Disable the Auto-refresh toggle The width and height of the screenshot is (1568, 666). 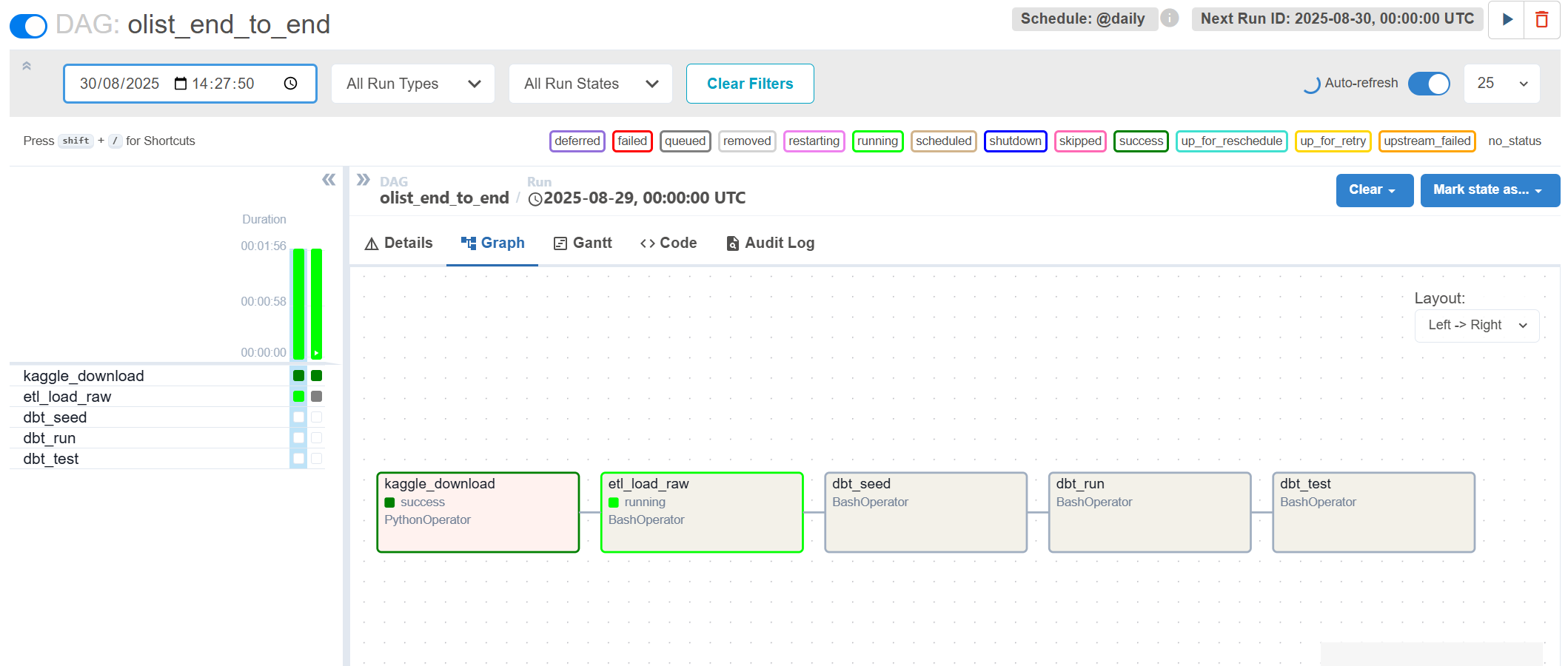coord(1428,84)
